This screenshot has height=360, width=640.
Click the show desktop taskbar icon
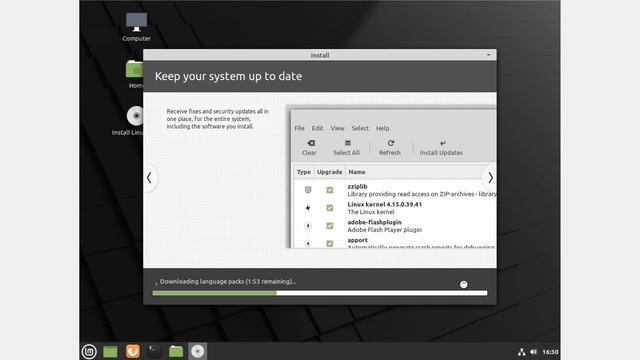pyautogui.click(x=110, y=351)
